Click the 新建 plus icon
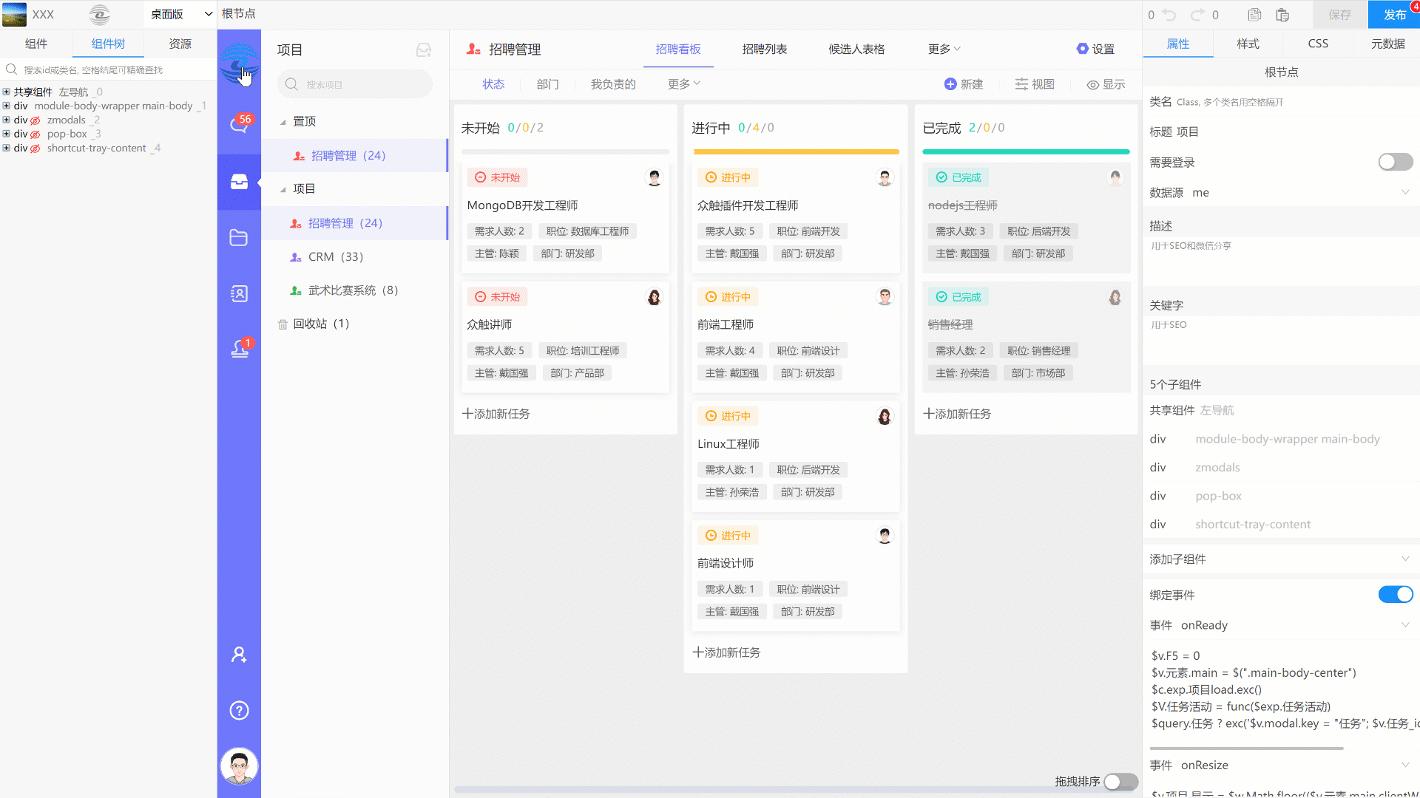The height and width of the screenshot is (798, 1420). coord(950,84)
